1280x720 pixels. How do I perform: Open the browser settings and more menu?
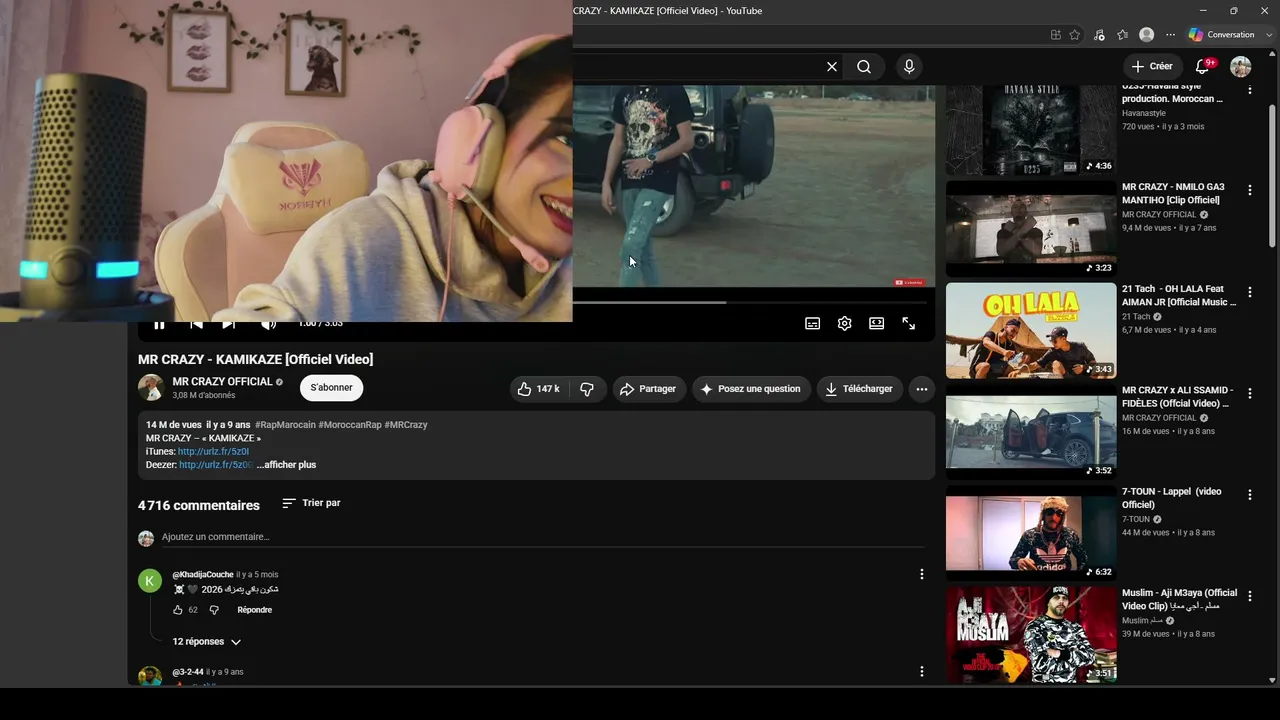1171,35
